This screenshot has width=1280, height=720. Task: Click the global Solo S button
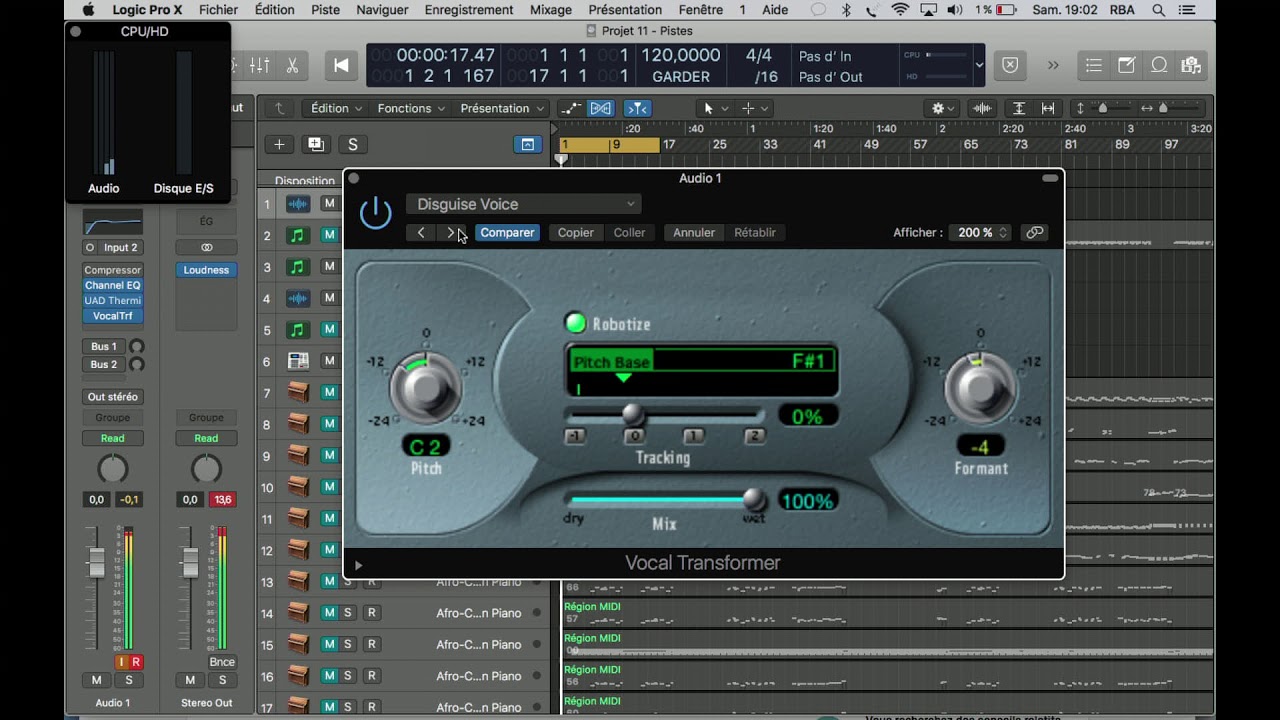tap(352, 144)
